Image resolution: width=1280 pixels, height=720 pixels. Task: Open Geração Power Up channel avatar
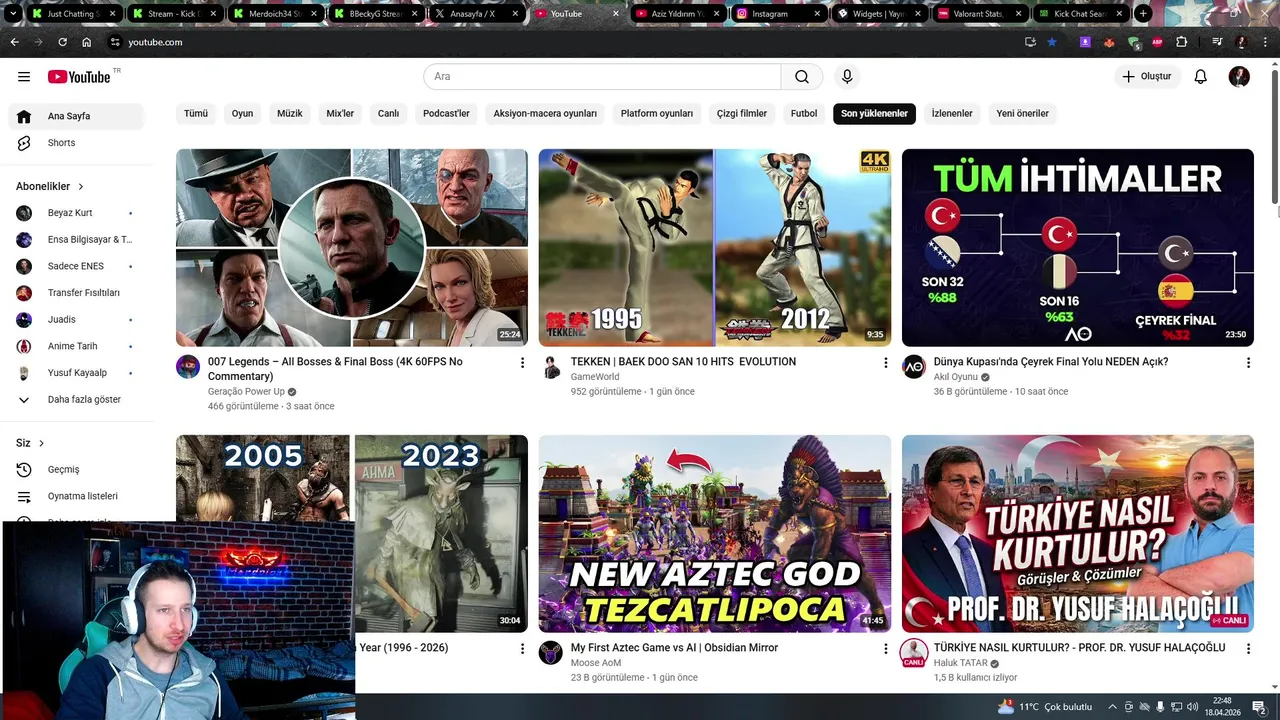point(188,367)
